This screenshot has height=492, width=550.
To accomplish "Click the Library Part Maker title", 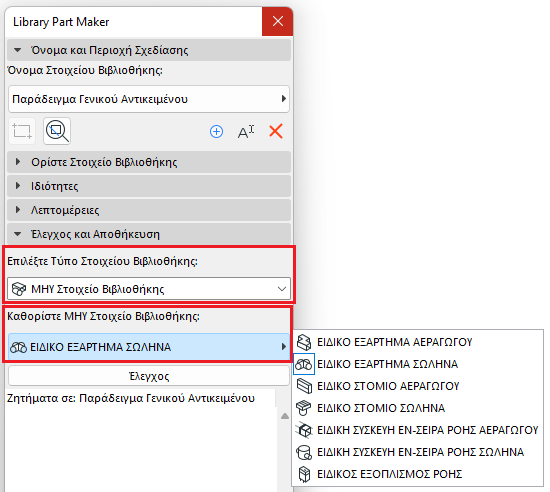I will click(x=61, y=22).
